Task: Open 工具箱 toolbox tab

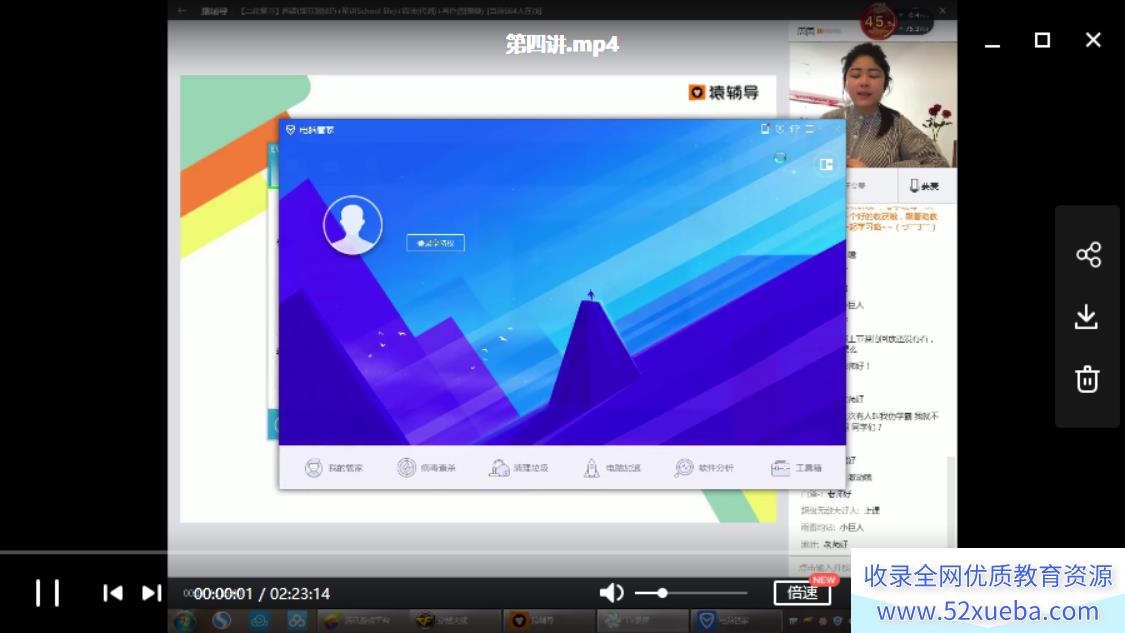Action: click(x=796, y=468)
